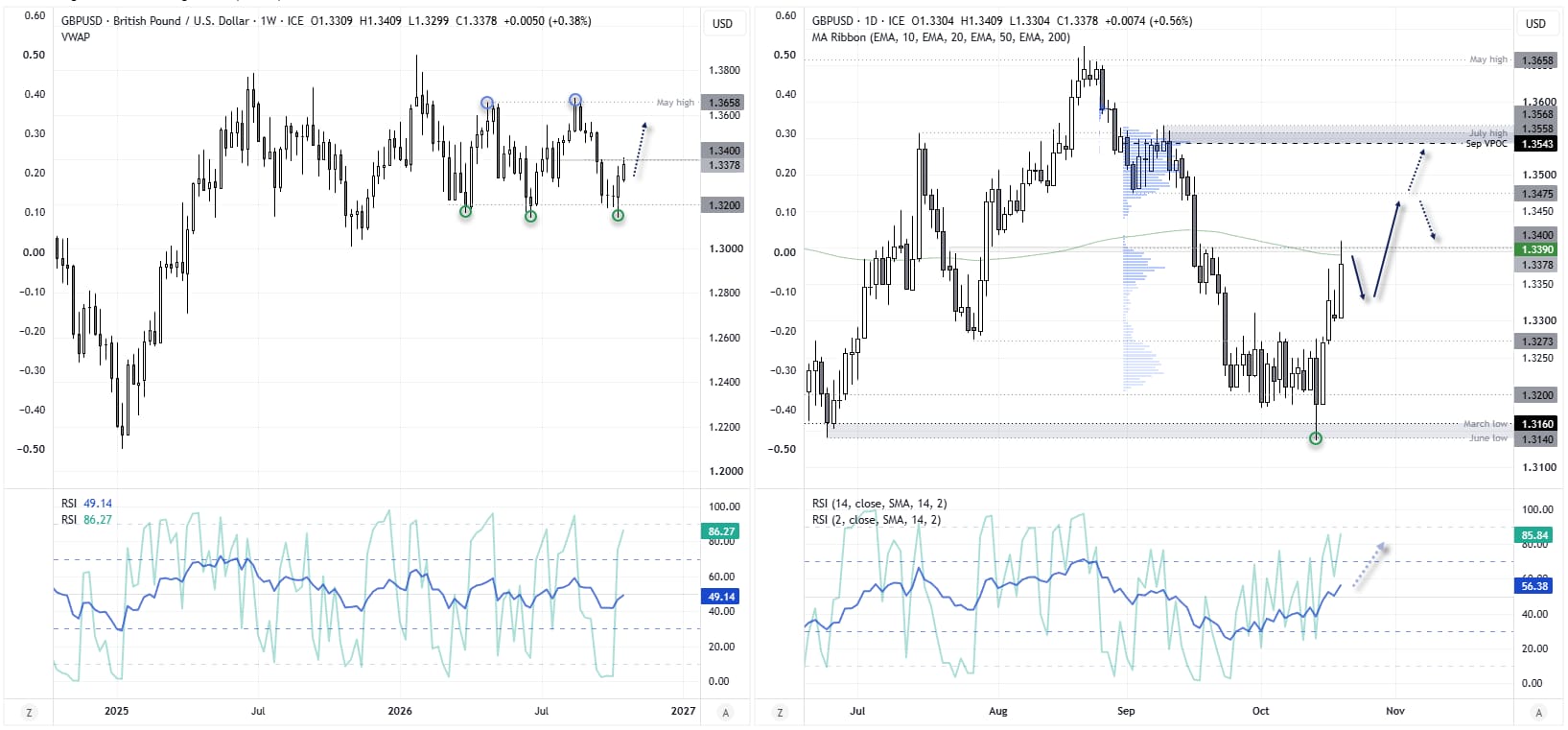Click the Sep label on daily time axis
Screen dimensions: 1568x730
pyautogui.click(x=1126, y=712)
